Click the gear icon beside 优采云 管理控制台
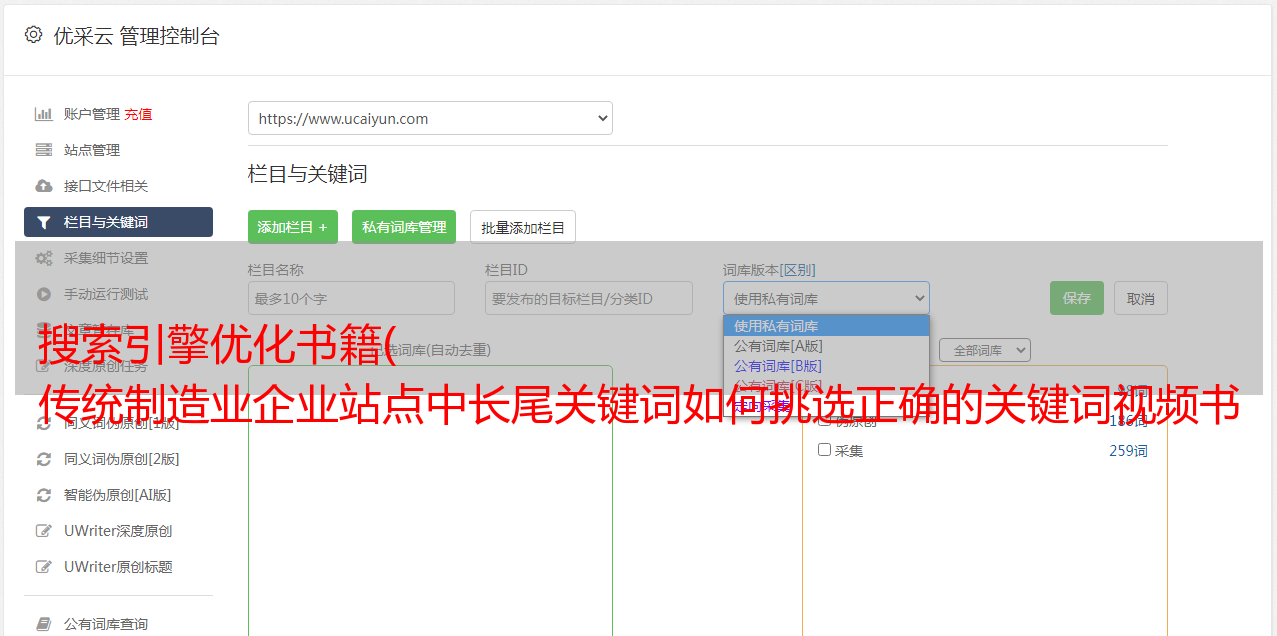This screenshot has height=636, width=1277. pyautogui.click(x=33, y=35)
